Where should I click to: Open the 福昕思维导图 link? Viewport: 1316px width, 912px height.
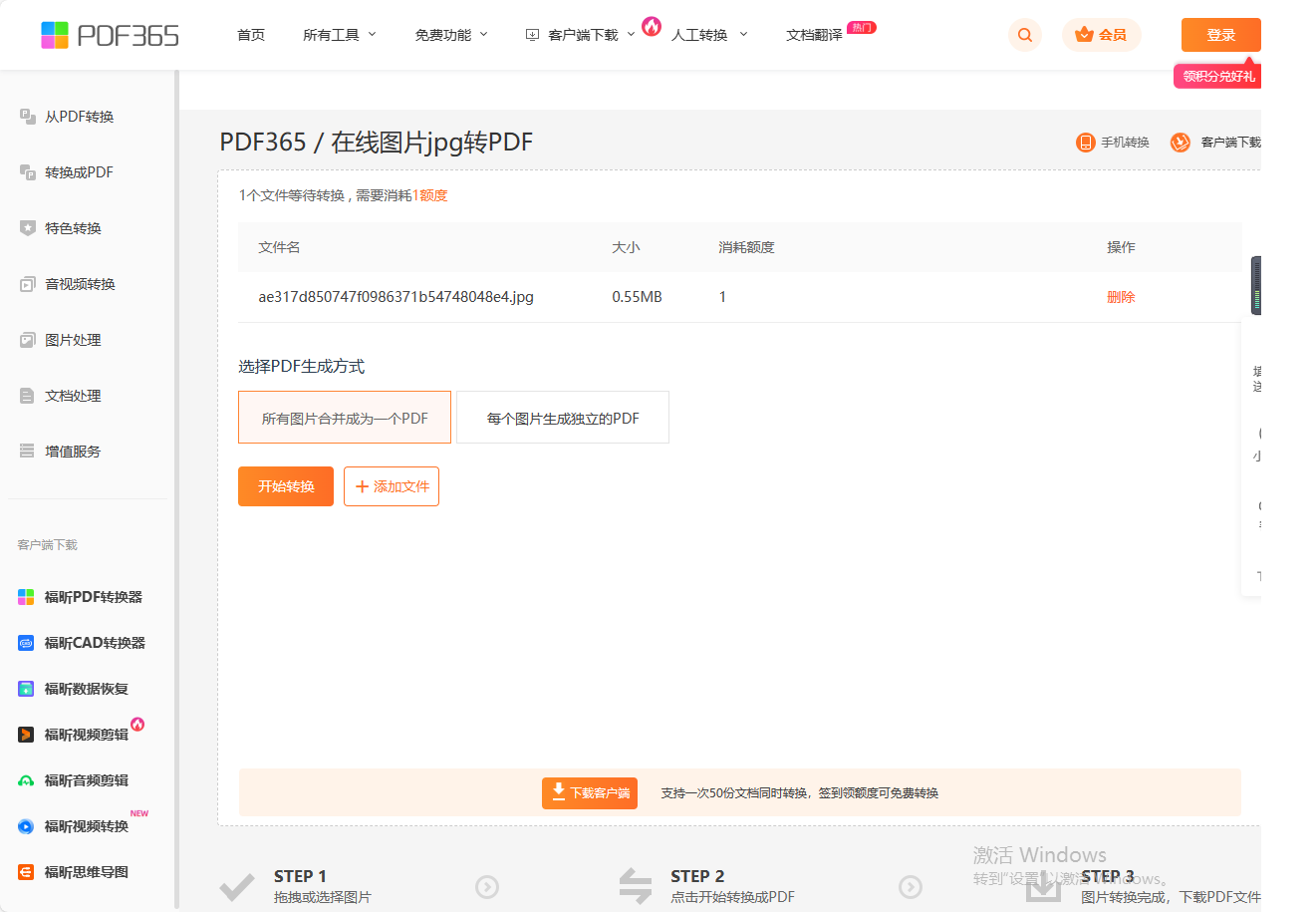coord(87,872)
